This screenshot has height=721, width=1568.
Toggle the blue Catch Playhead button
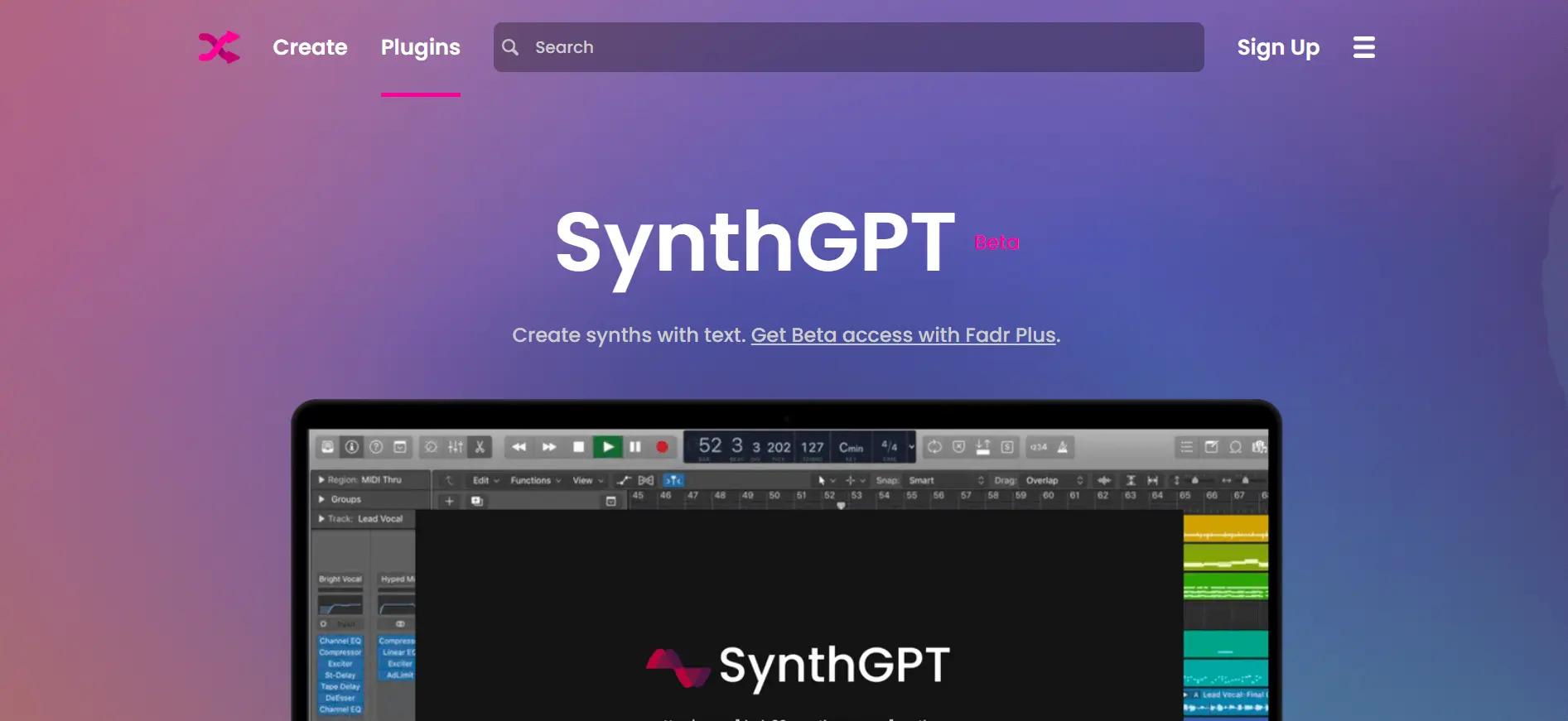pos(673,480)
